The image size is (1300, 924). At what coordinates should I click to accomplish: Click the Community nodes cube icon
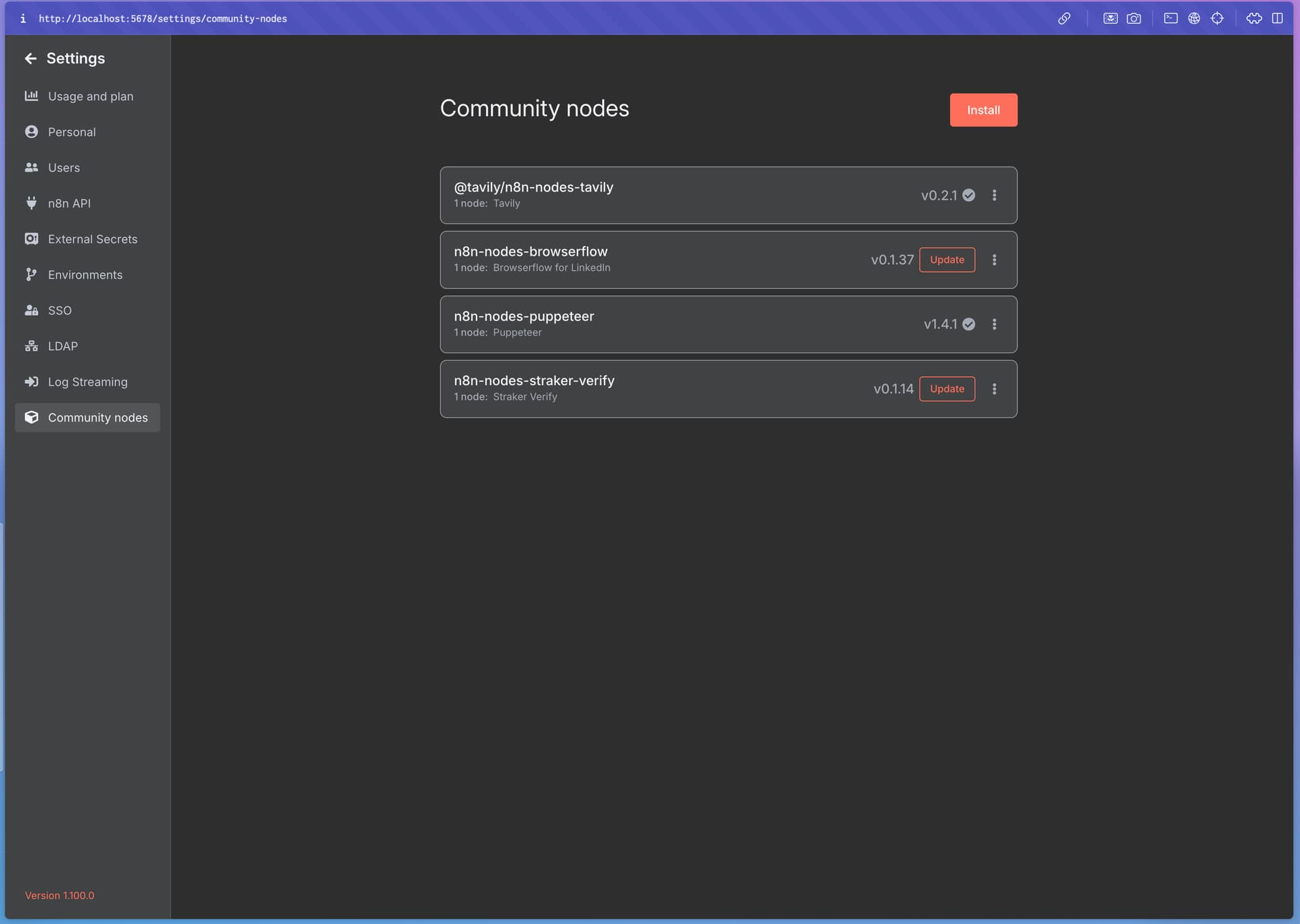tap(31, 417)
